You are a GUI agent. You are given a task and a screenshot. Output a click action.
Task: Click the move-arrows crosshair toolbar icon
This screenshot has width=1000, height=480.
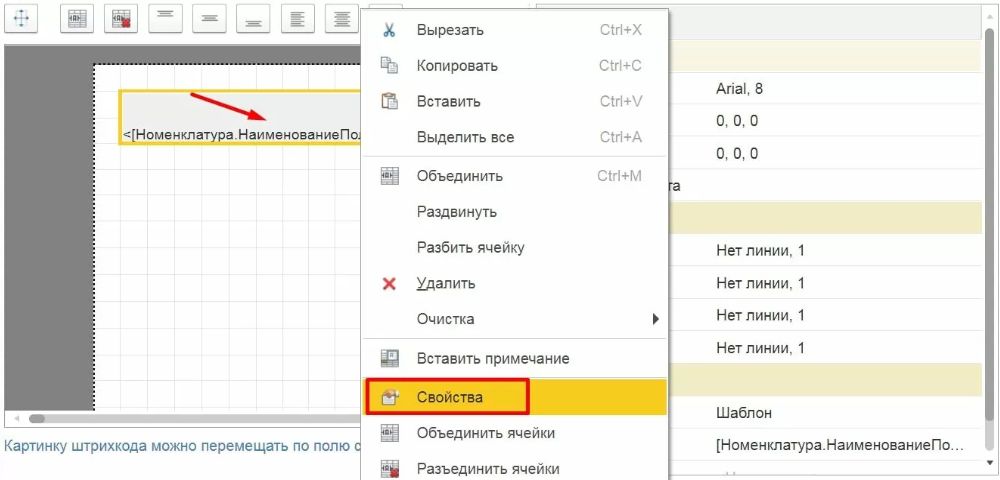21,18
